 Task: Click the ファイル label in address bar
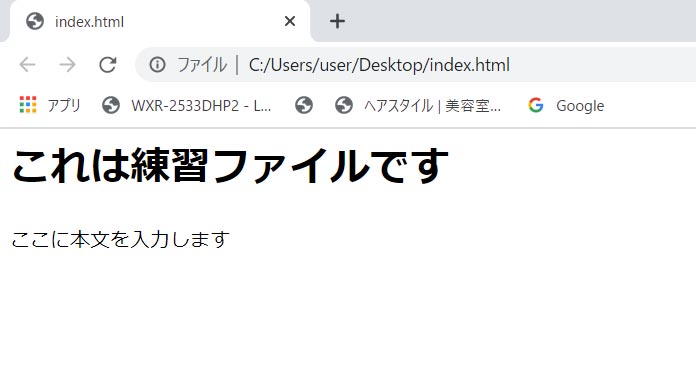pos(202,65)
